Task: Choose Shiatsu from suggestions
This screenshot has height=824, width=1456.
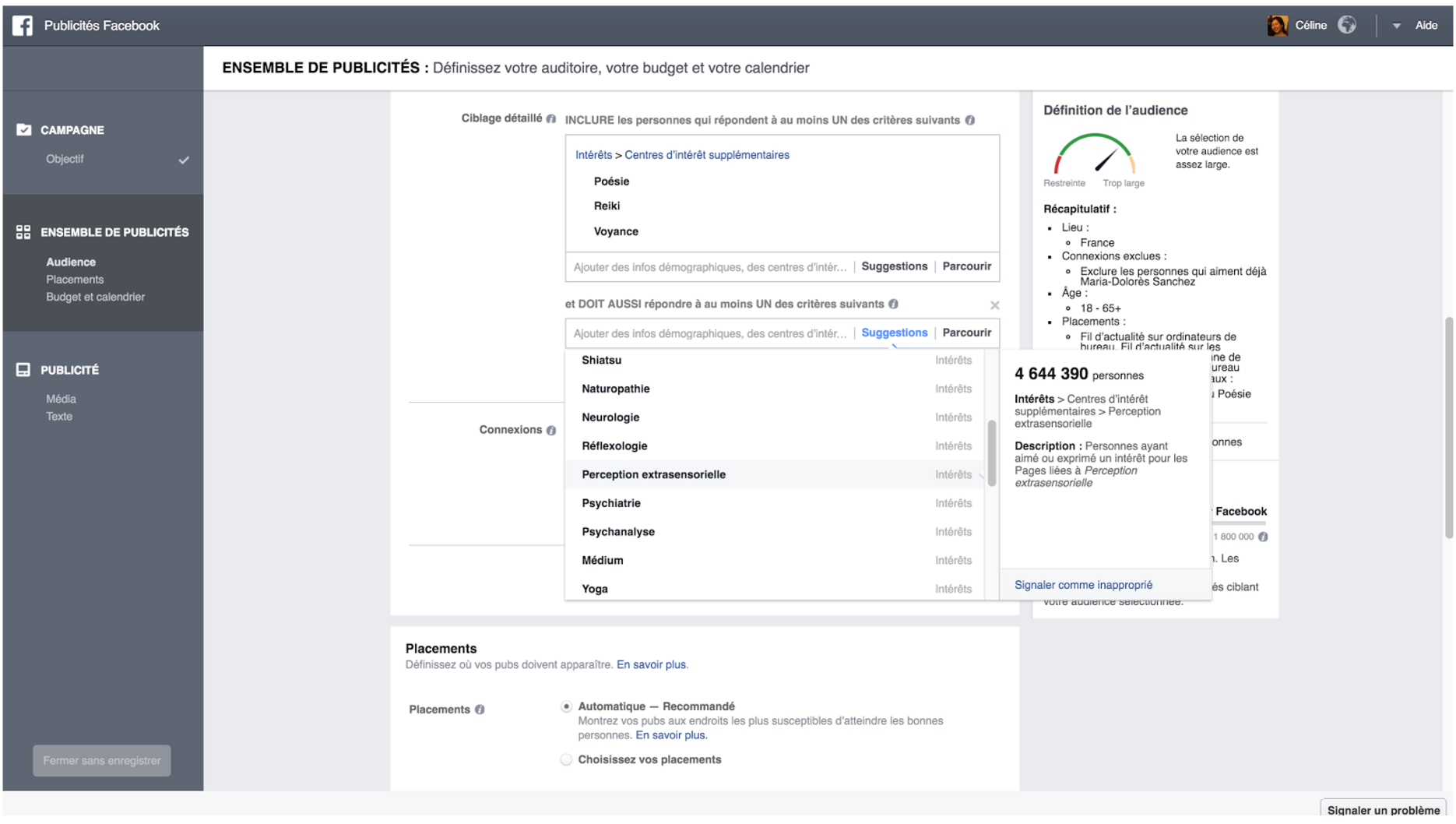Action: 775,361
